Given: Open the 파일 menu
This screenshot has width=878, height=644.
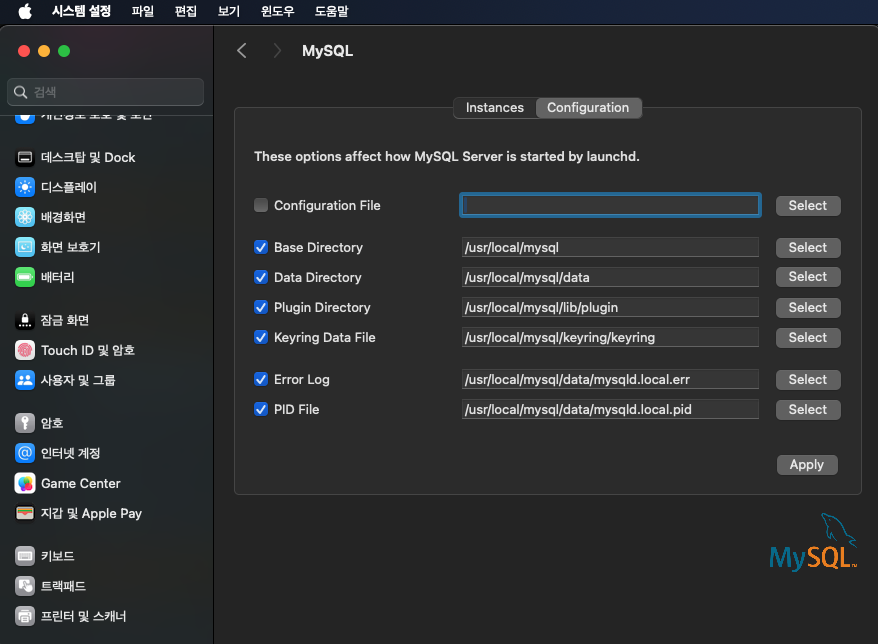Looking at the screenshot, I should [x=143, y=11].
